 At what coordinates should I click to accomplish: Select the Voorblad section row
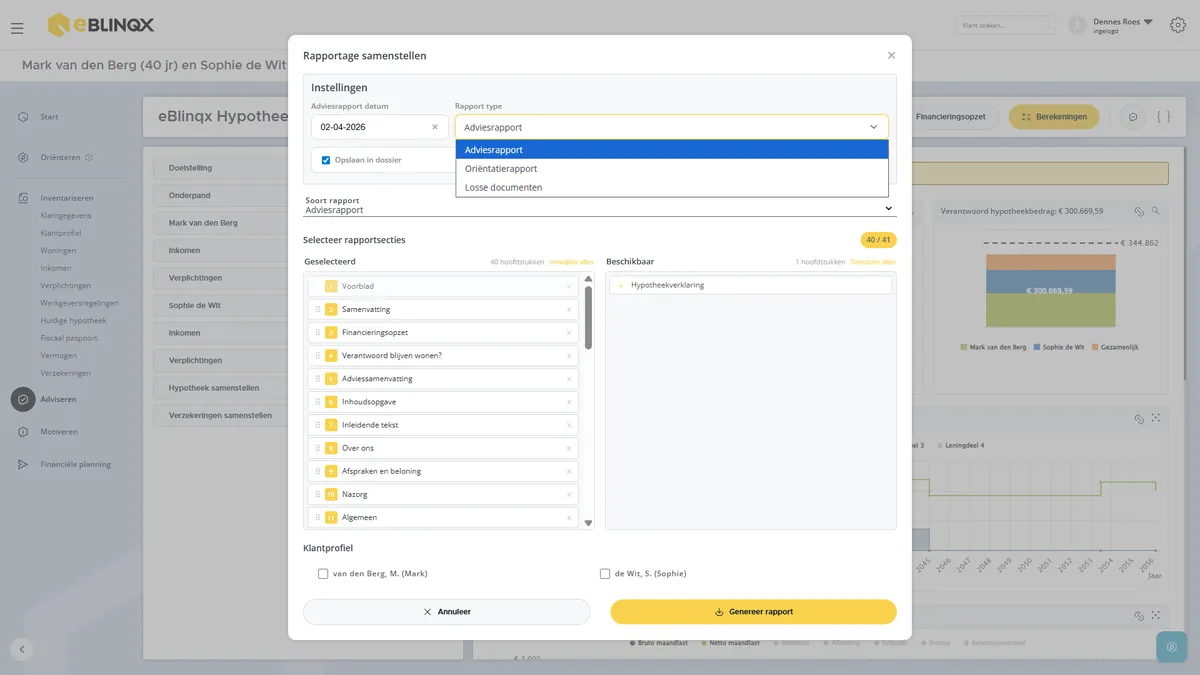443,286
